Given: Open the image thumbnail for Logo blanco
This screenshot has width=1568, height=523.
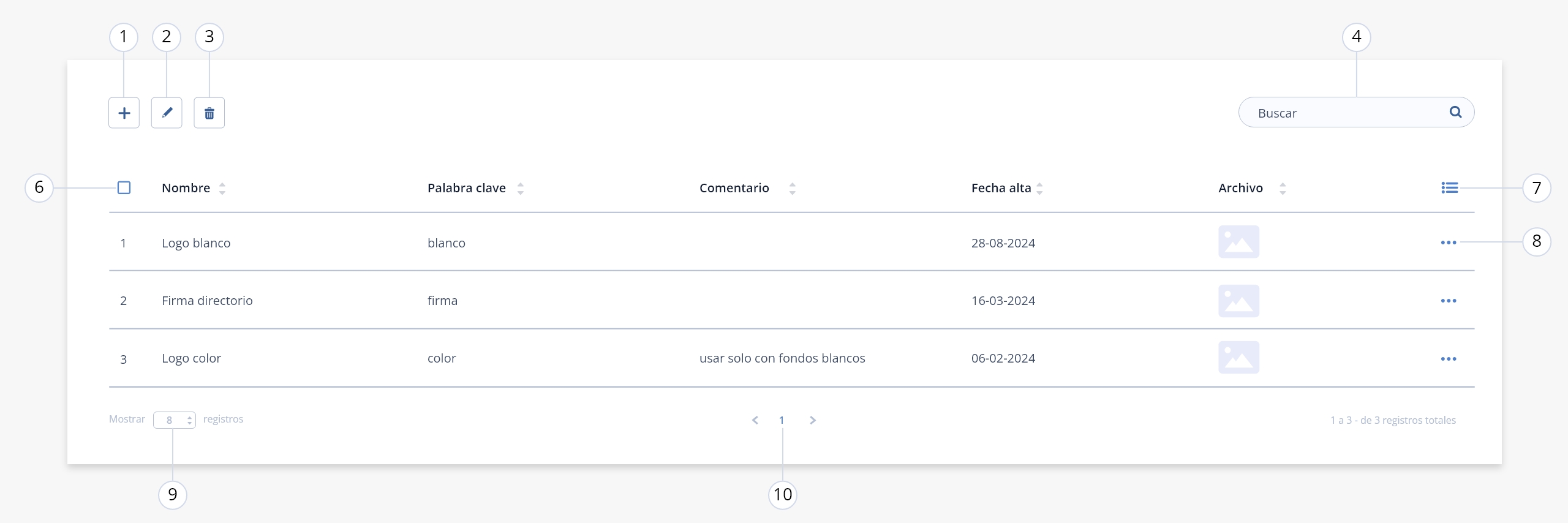Looking at the screenshot, I should tap(1238, 242).
